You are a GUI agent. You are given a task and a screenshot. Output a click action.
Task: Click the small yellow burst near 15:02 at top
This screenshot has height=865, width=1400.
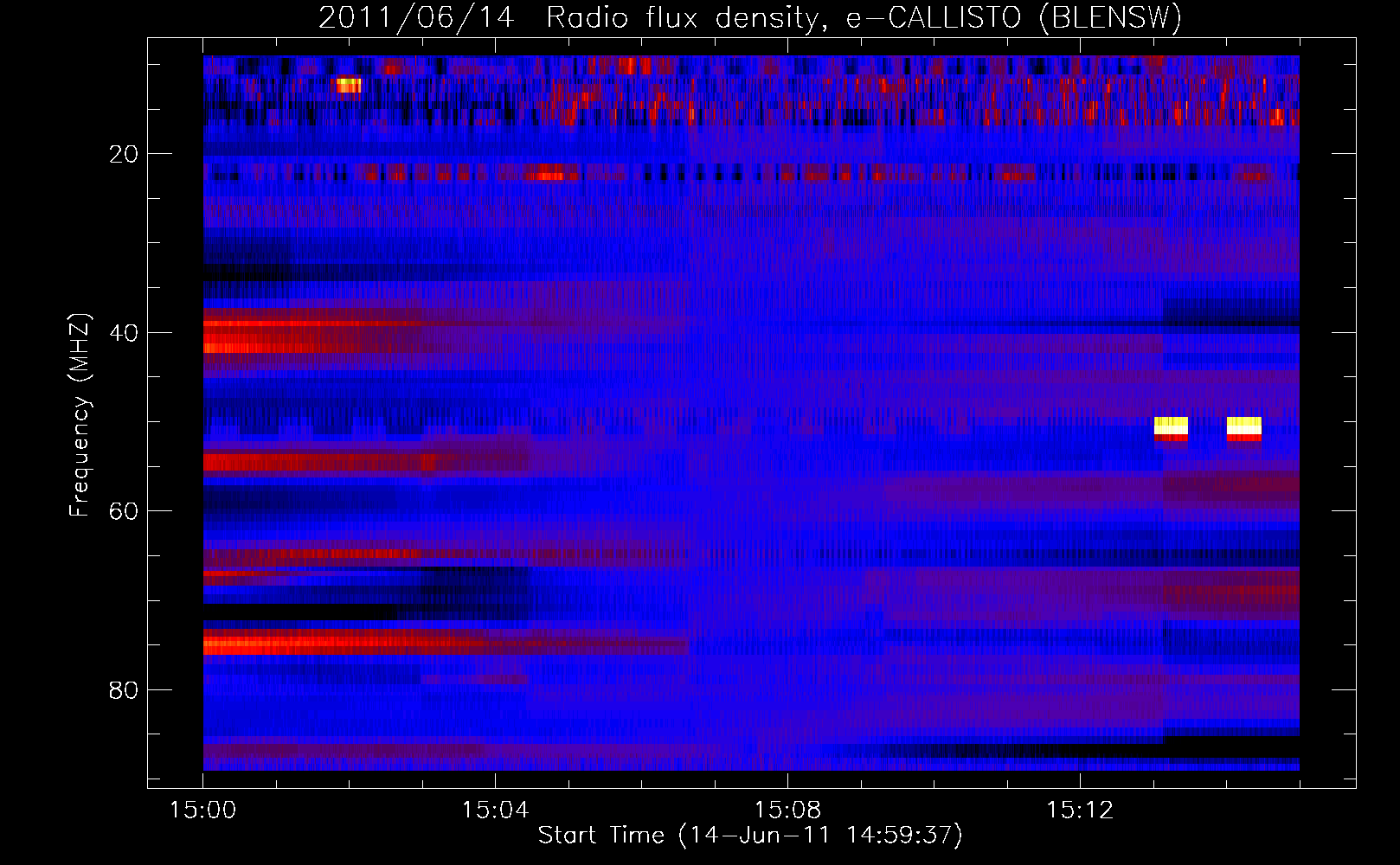point(347,85)
